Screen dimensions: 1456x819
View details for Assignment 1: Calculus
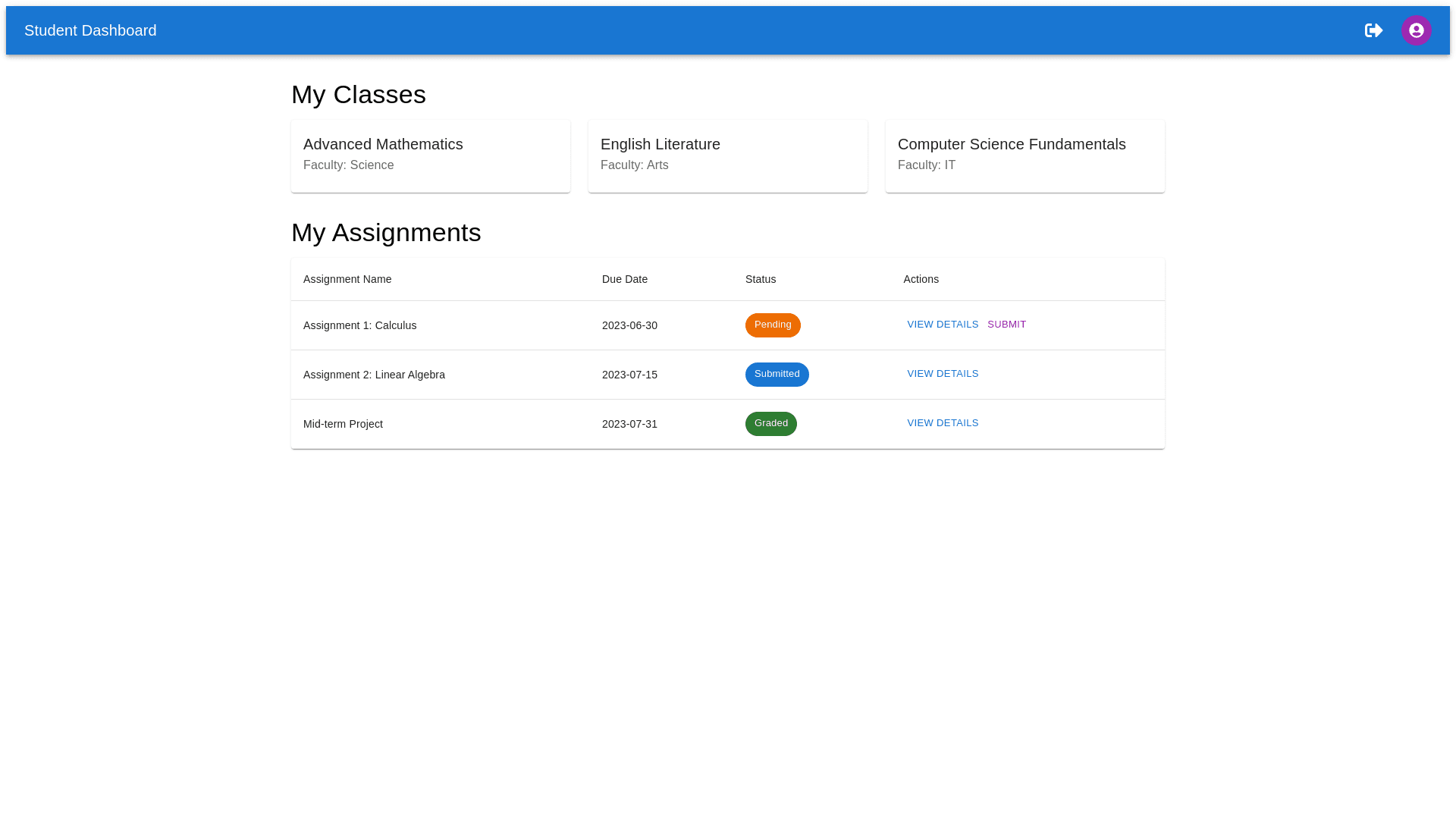942,325
